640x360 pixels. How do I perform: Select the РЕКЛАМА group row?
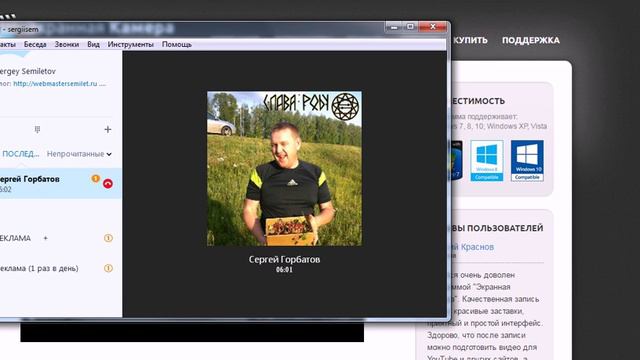61,238
